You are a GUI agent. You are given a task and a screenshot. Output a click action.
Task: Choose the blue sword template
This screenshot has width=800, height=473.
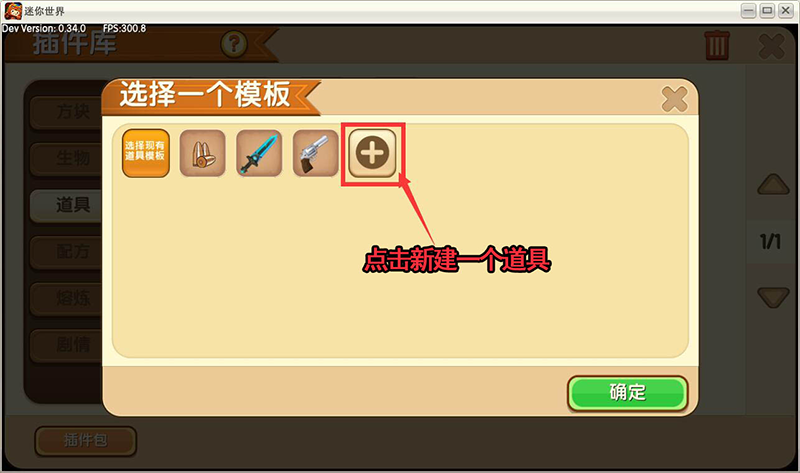(x=259, y=153)
